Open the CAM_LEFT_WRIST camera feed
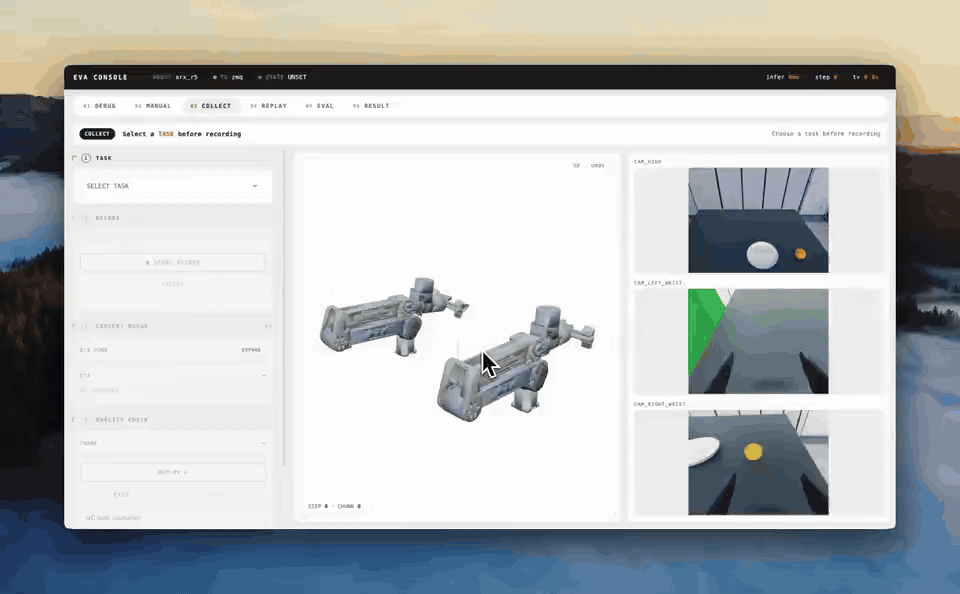 758,341
